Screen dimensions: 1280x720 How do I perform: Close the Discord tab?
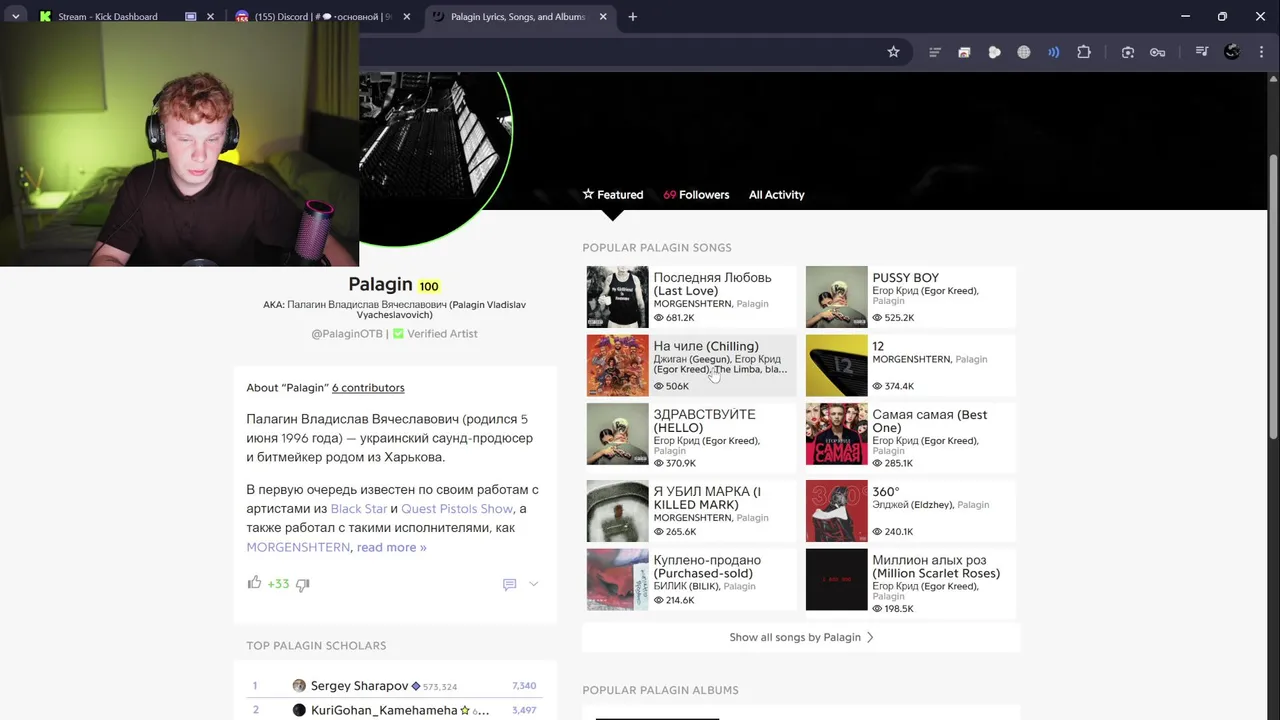pyautogui.click(x=406, y=17)
